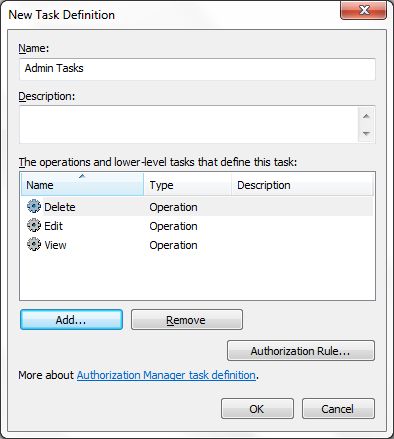Select the Edit operation row
The image size is (394, 439).
pyautogui.click(x=197, y=226)
